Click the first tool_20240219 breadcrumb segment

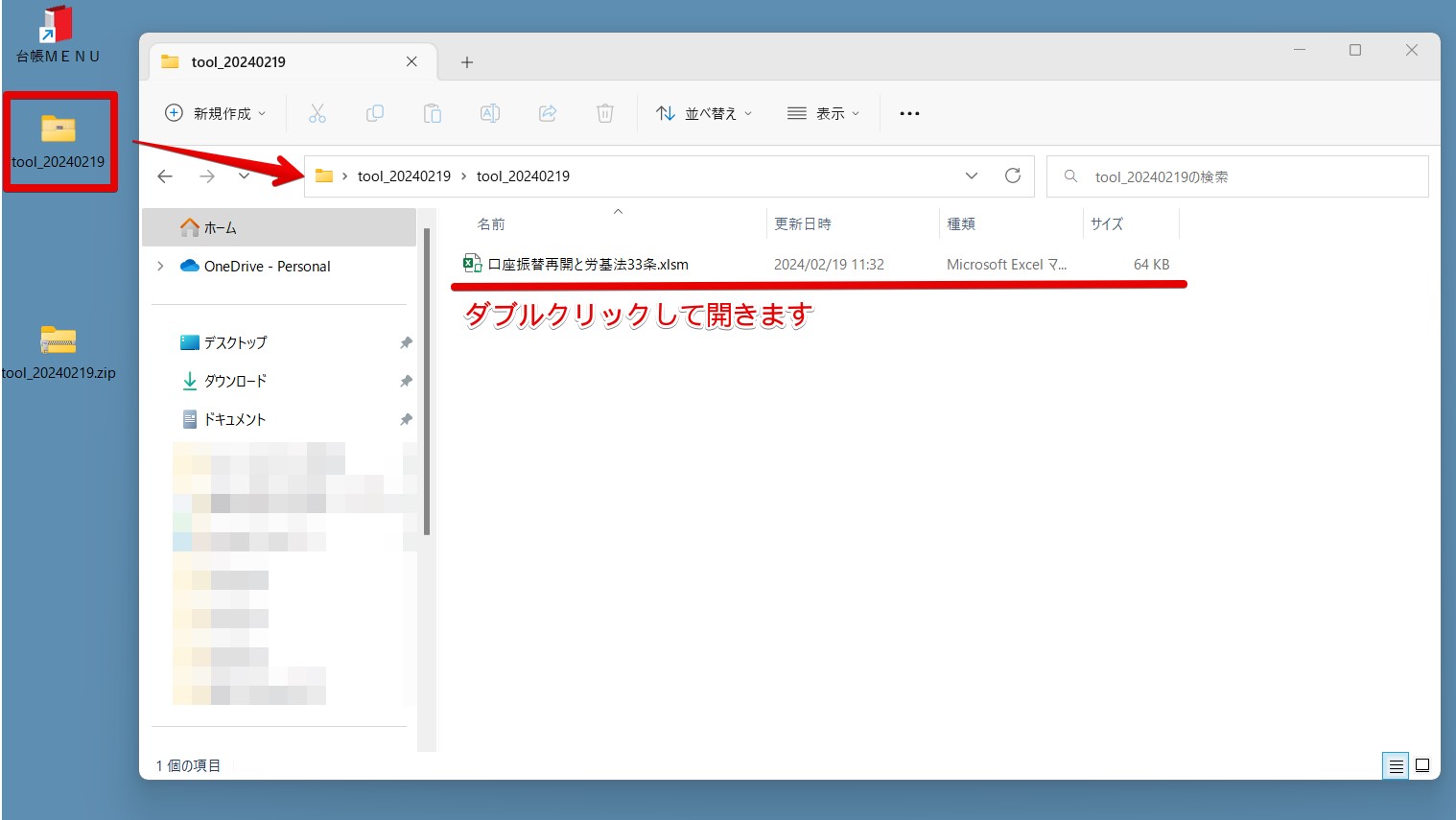[x=404, y=176]
